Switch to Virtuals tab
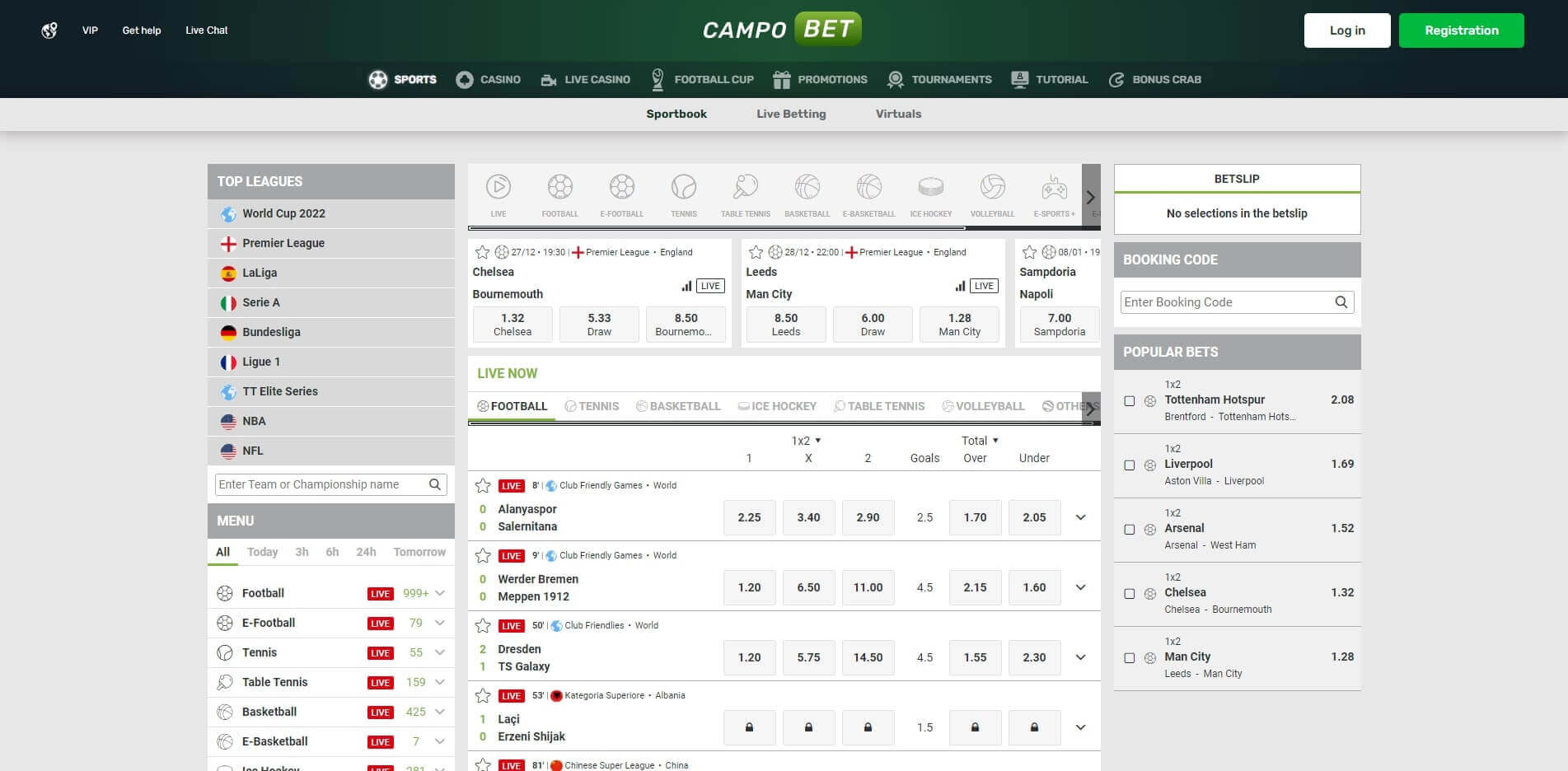 click(x=898, y=114)
